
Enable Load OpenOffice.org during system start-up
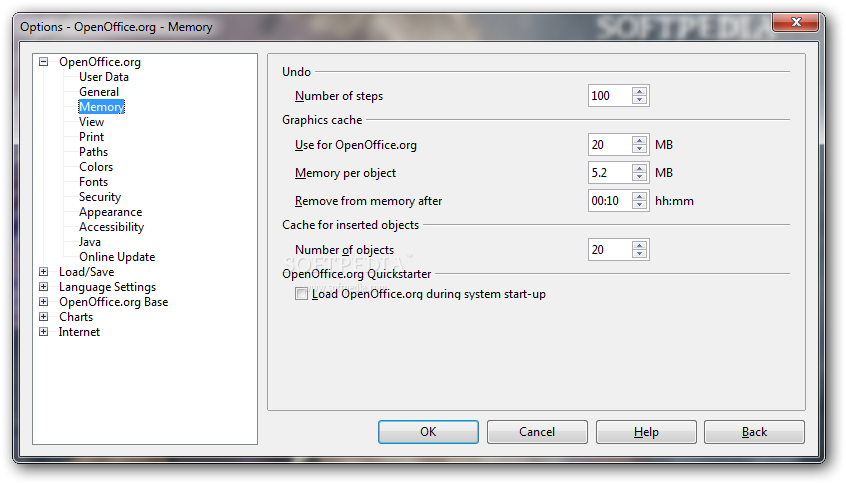coord(301,294)
